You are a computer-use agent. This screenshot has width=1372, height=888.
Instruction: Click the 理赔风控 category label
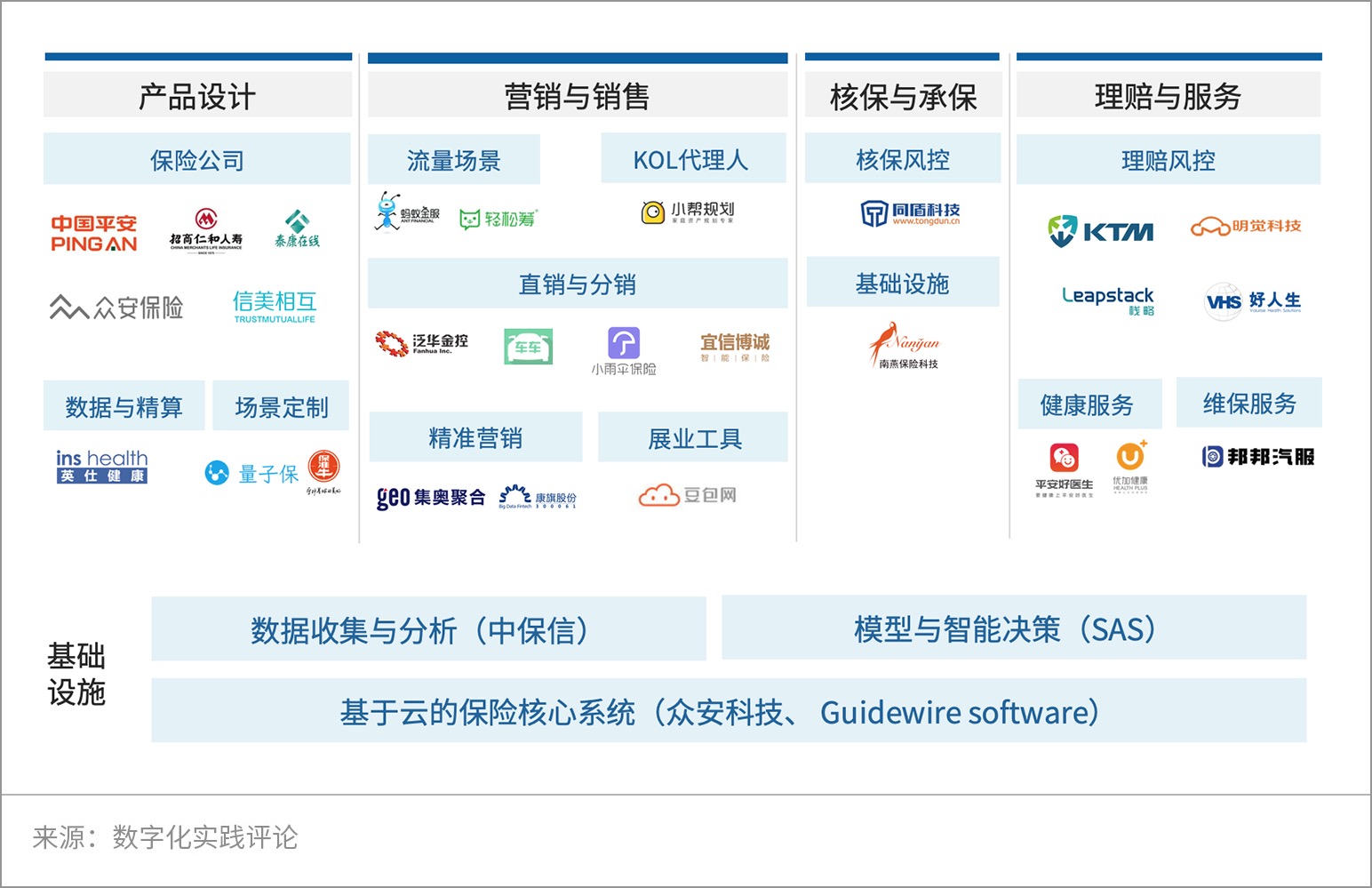point(1169,160)
